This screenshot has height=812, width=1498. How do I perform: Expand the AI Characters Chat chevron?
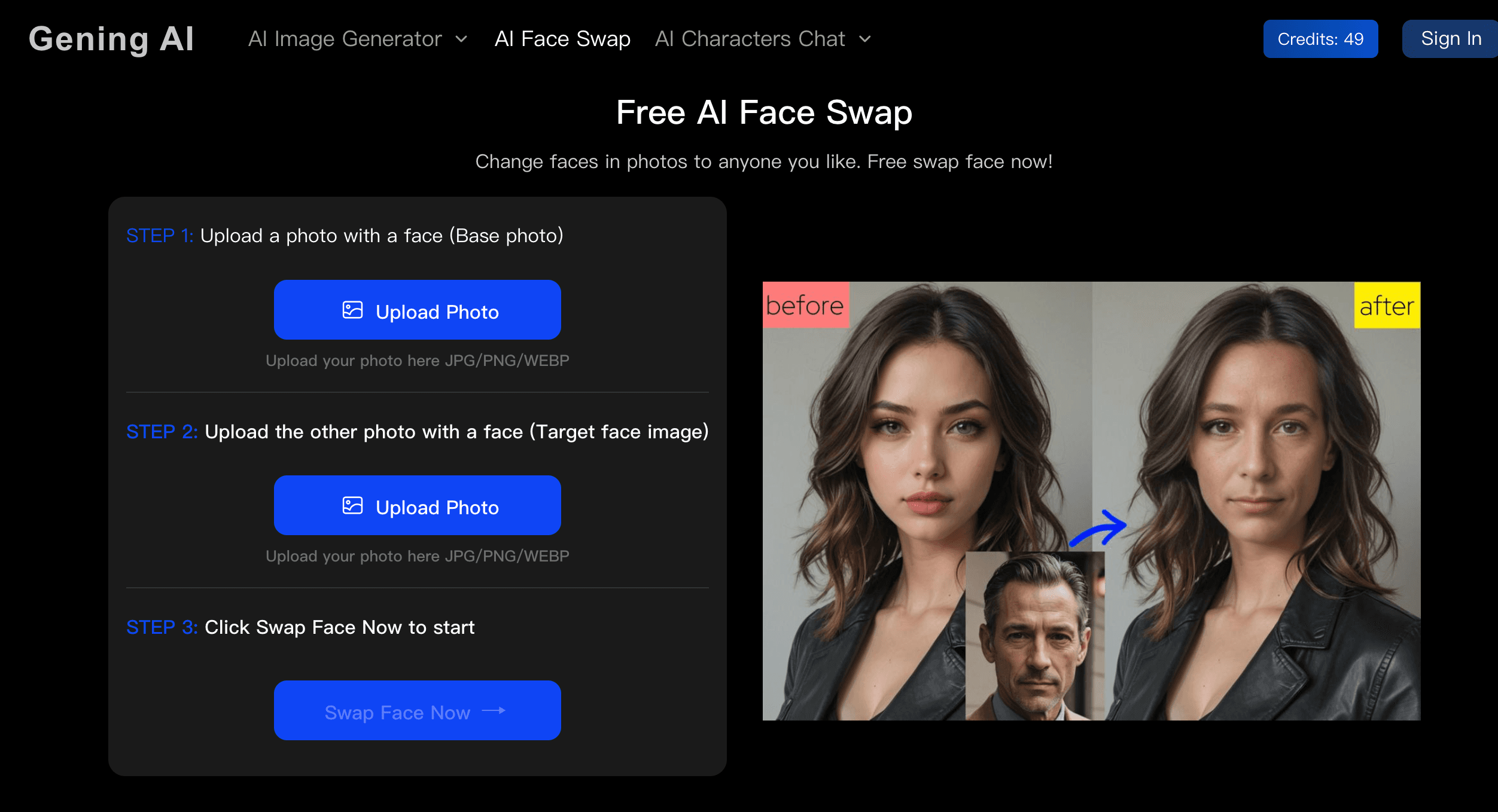pos(865,39)
